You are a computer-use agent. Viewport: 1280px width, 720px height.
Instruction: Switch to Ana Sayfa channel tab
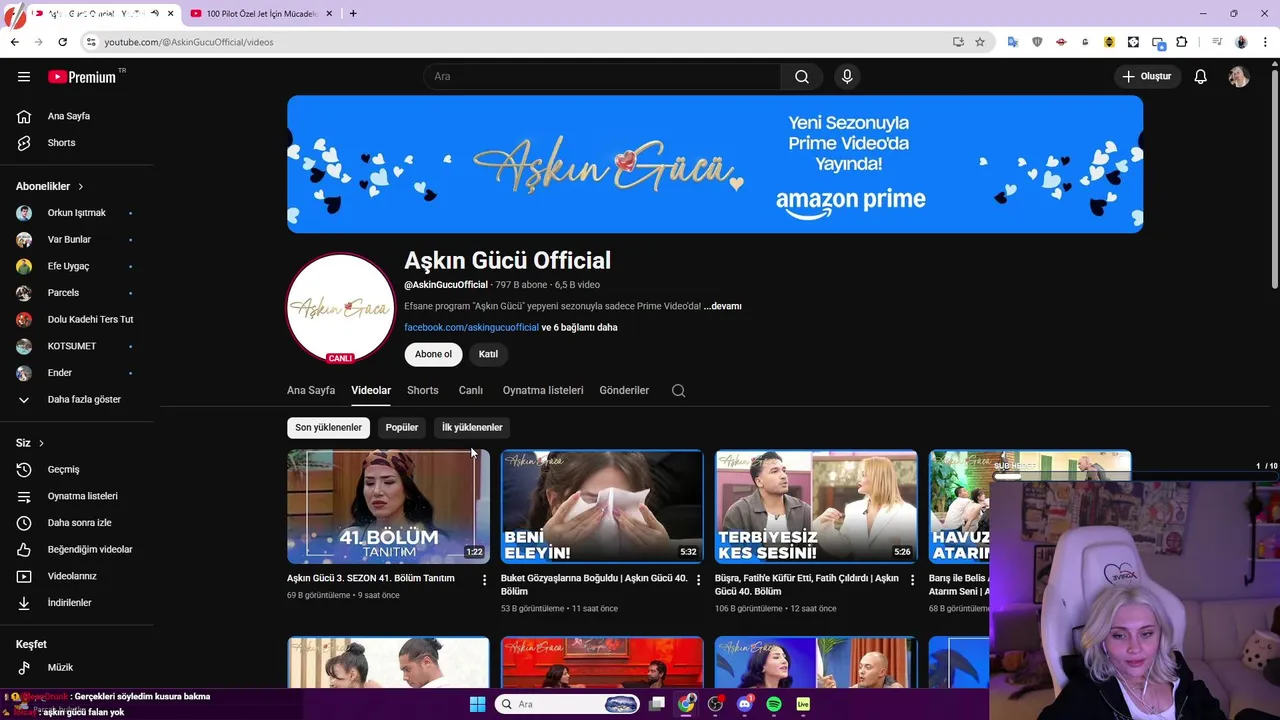point(311,390)
